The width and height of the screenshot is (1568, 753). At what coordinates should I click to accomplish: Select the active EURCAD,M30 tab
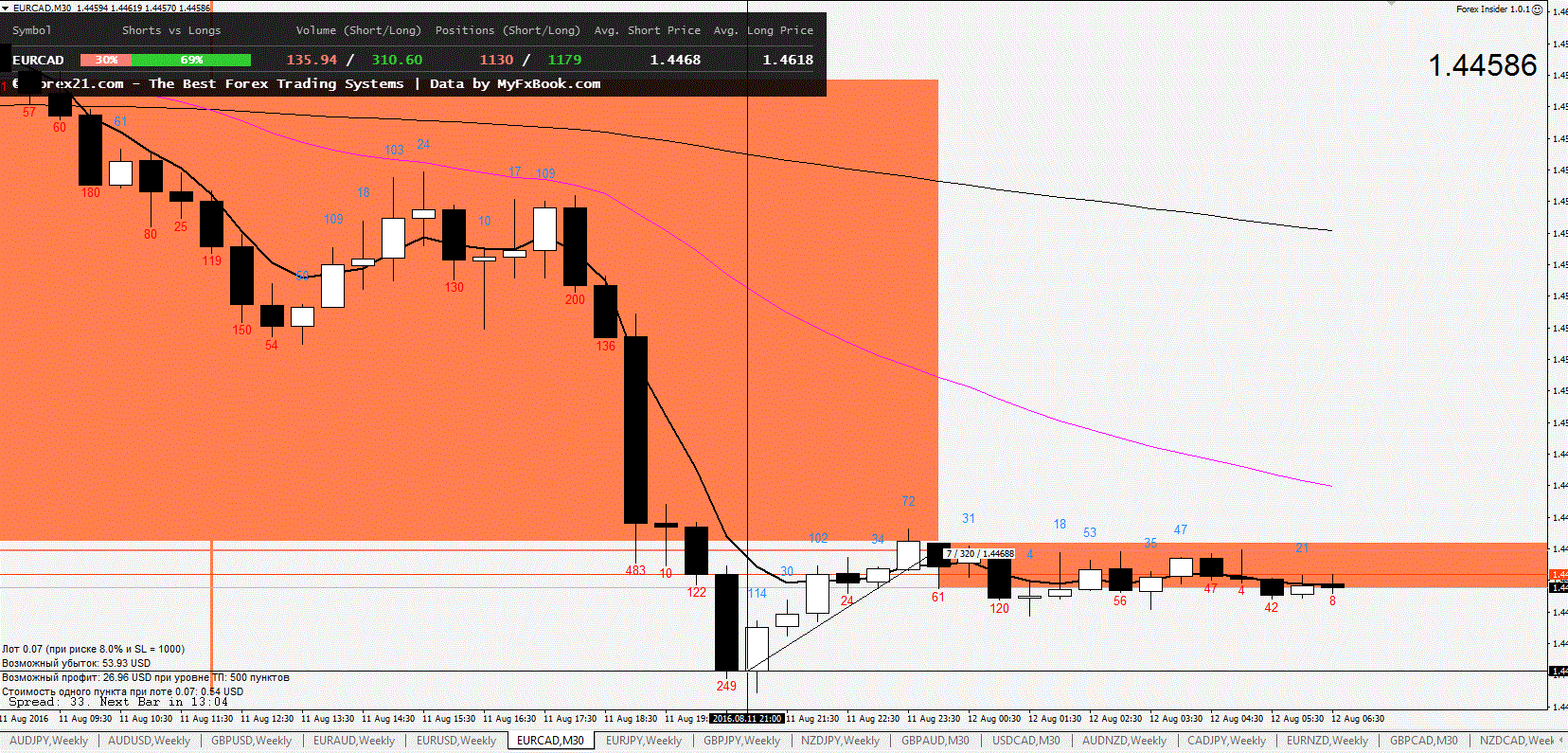pyautogui.click(x=550, y=741)
